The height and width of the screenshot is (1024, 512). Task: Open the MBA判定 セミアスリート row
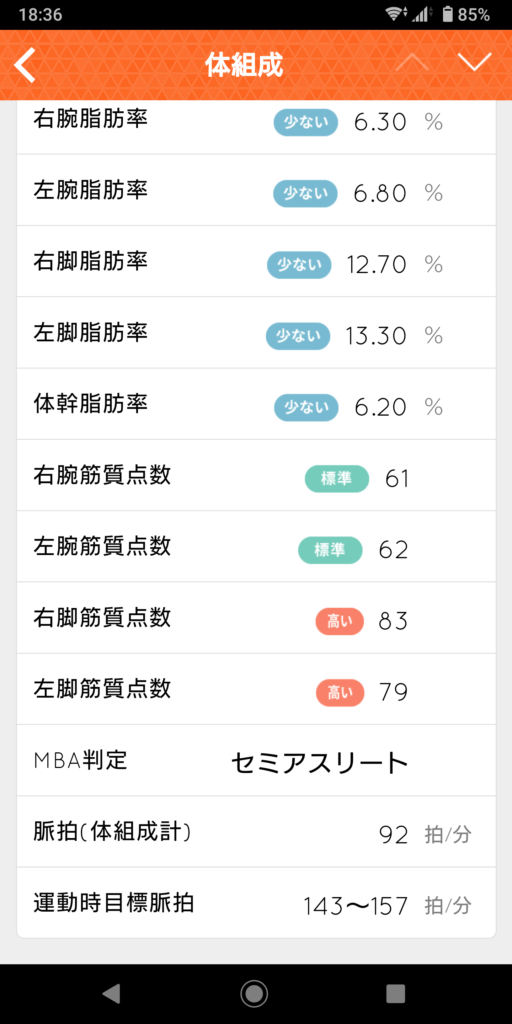256,760
